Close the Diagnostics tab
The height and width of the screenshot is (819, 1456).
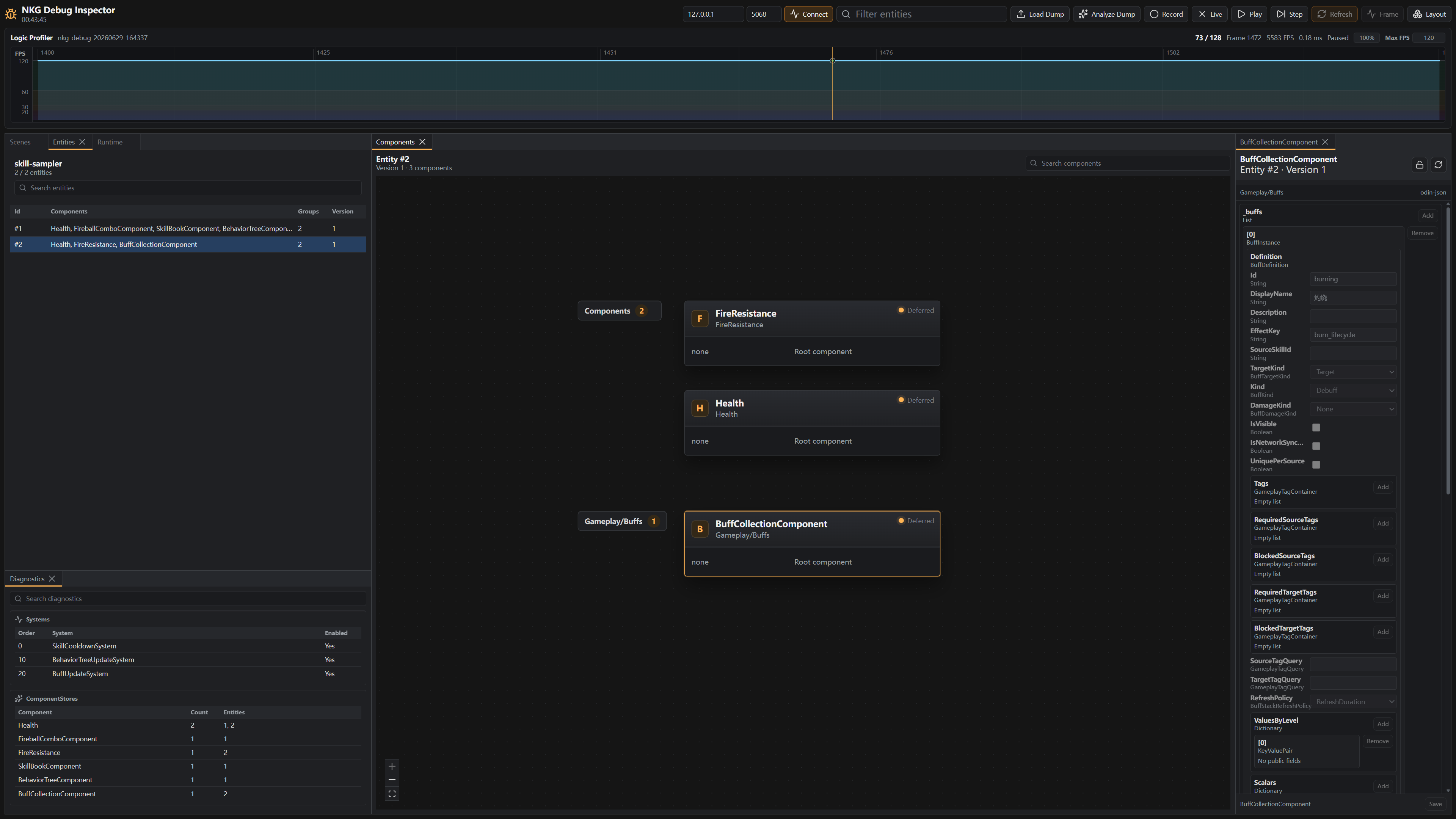point(52,579)
